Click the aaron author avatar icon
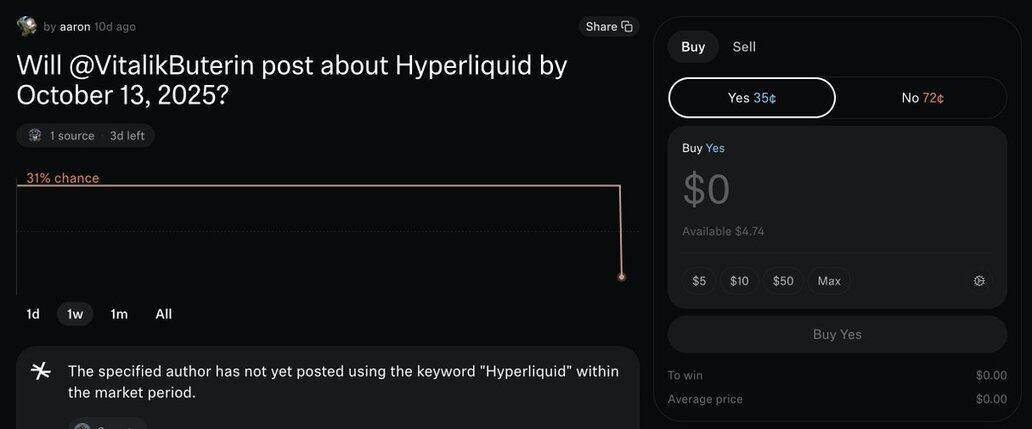The width and height of the screenshot is (1032, 429). (x=27, y=26)
